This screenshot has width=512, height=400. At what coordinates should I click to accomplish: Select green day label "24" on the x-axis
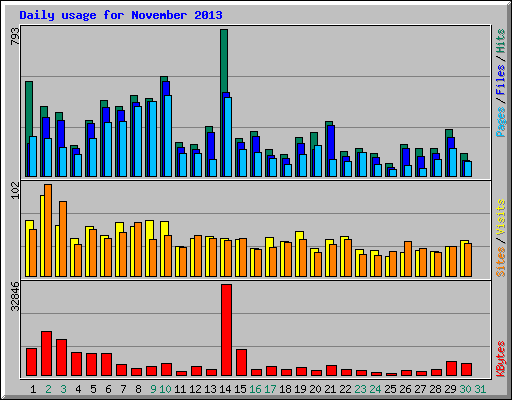tap(375, 389)
